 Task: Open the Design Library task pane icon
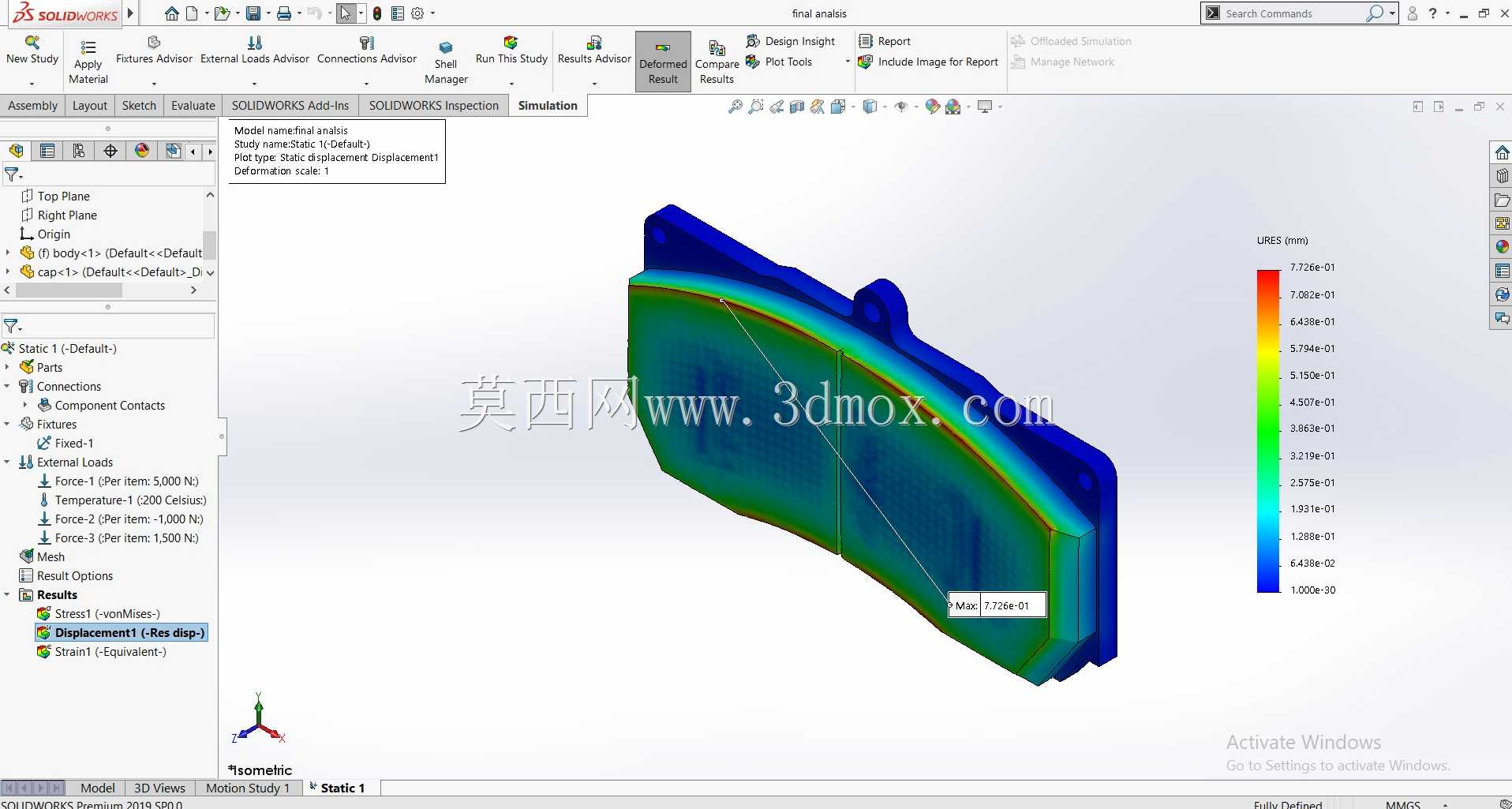pyautogui.click(x=1502, y=176)
